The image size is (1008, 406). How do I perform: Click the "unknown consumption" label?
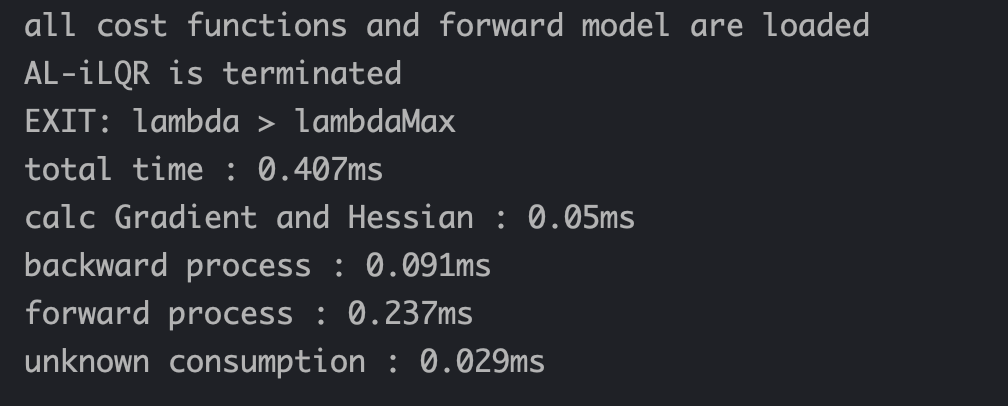pyautogui.click(x=194, y=362)
